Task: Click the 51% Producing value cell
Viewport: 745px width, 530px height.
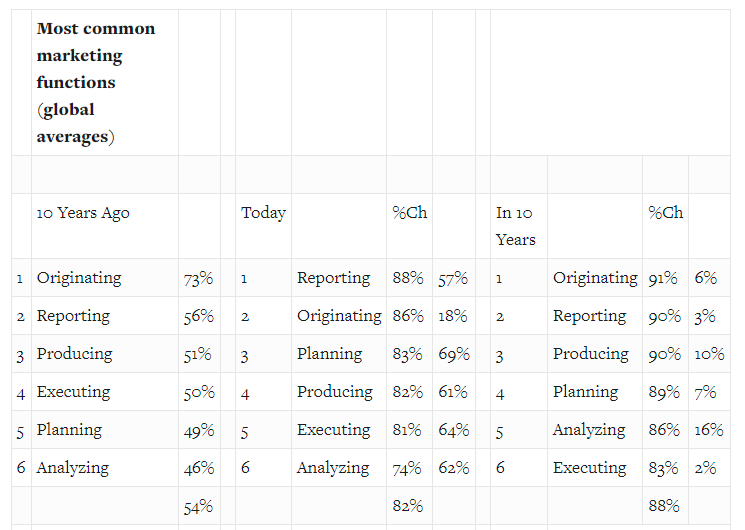Action: click(x=197, y=355)
